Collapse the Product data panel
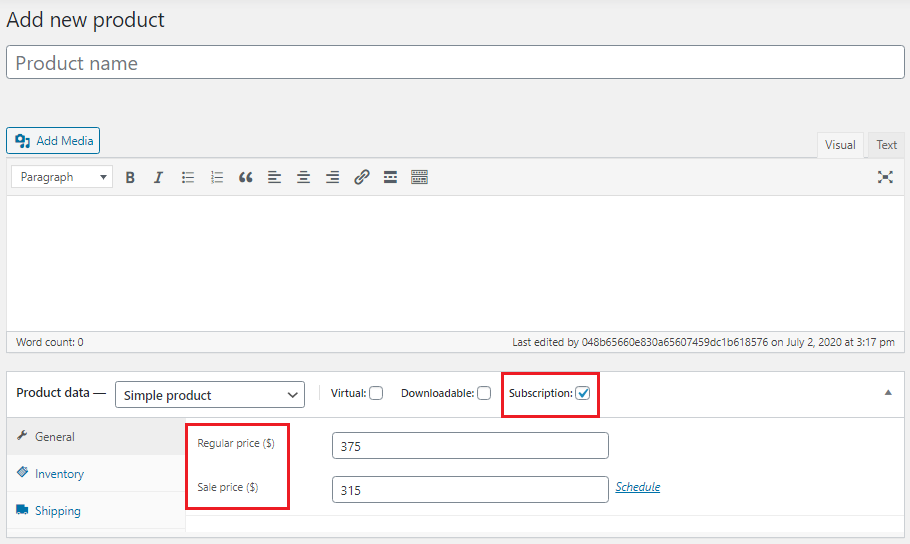Viewport: 910px width, 544px height. pos(888,393)
